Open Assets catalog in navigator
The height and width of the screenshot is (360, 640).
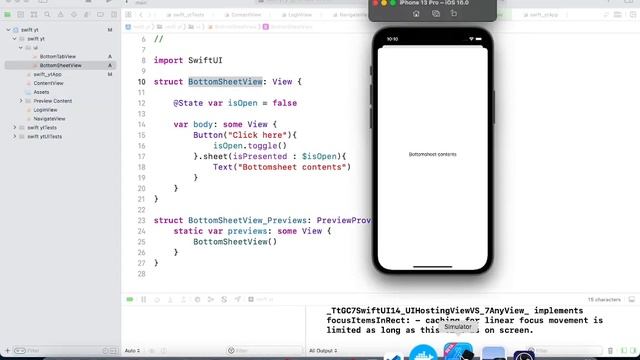click(x=41, y=92)
